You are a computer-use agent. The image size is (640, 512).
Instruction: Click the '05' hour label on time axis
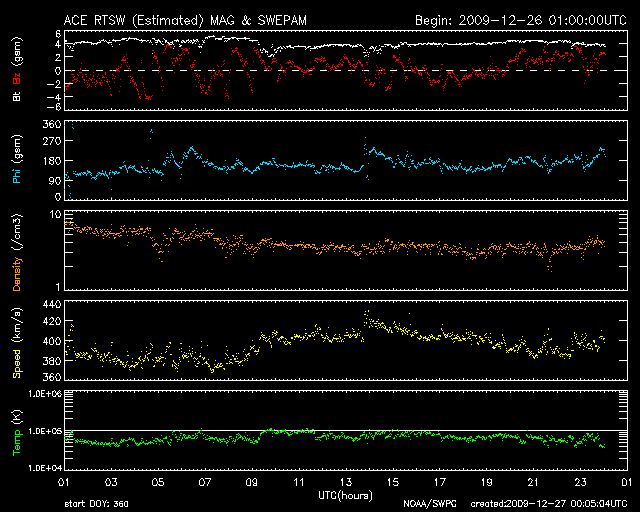158,482
